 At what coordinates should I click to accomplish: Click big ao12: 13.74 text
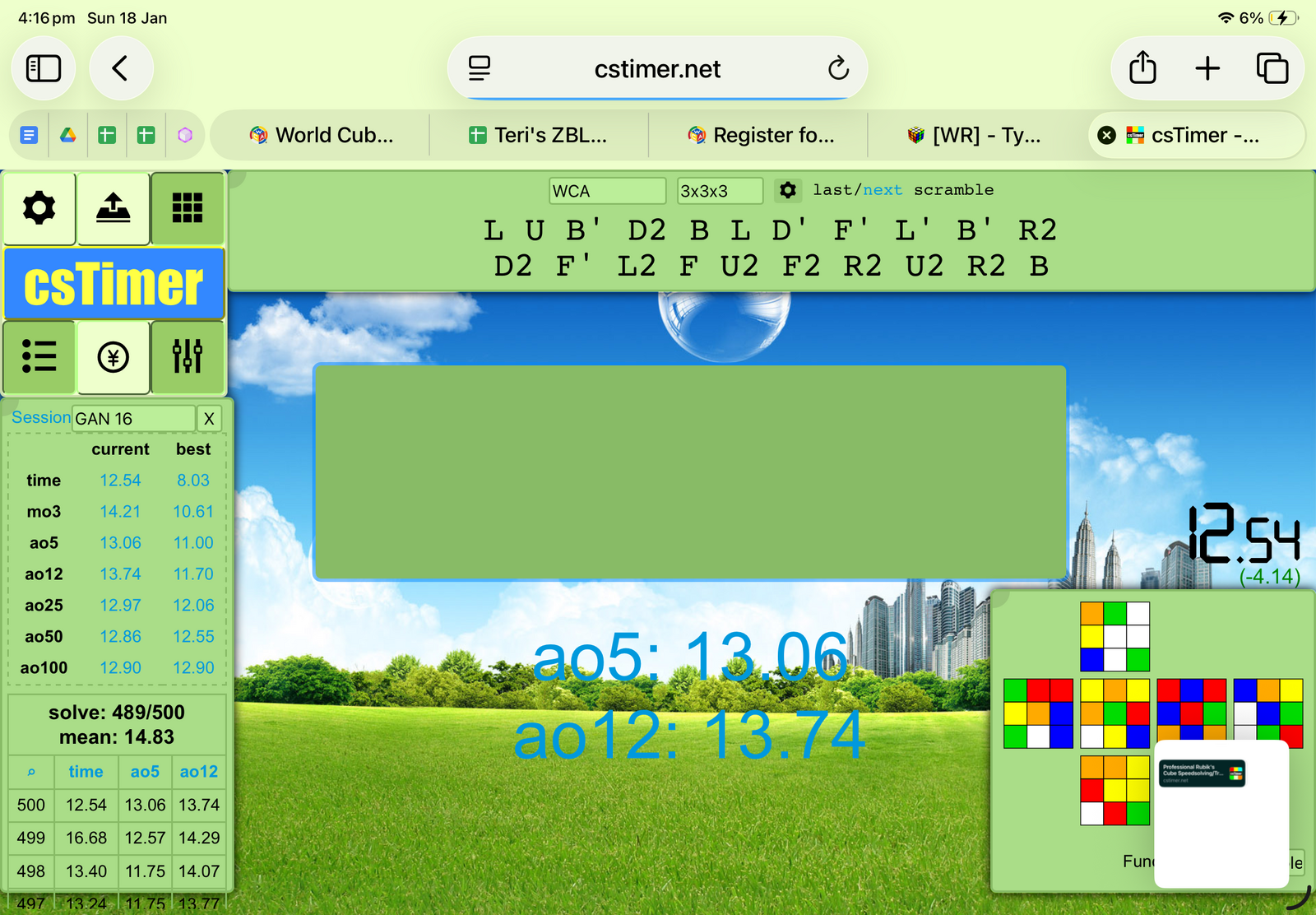[689, 736]
